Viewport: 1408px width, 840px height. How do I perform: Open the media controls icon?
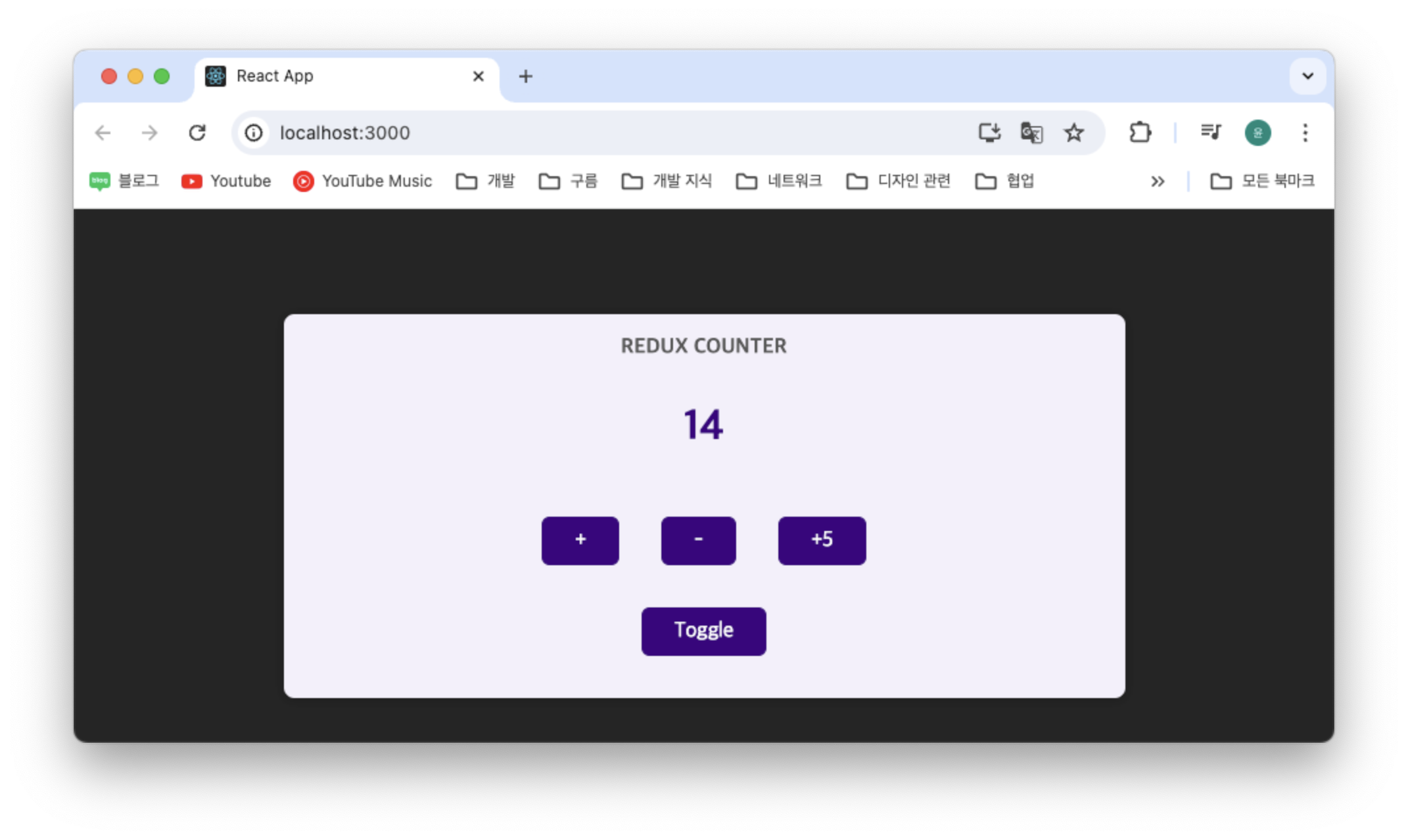(x=1211, y=133)
